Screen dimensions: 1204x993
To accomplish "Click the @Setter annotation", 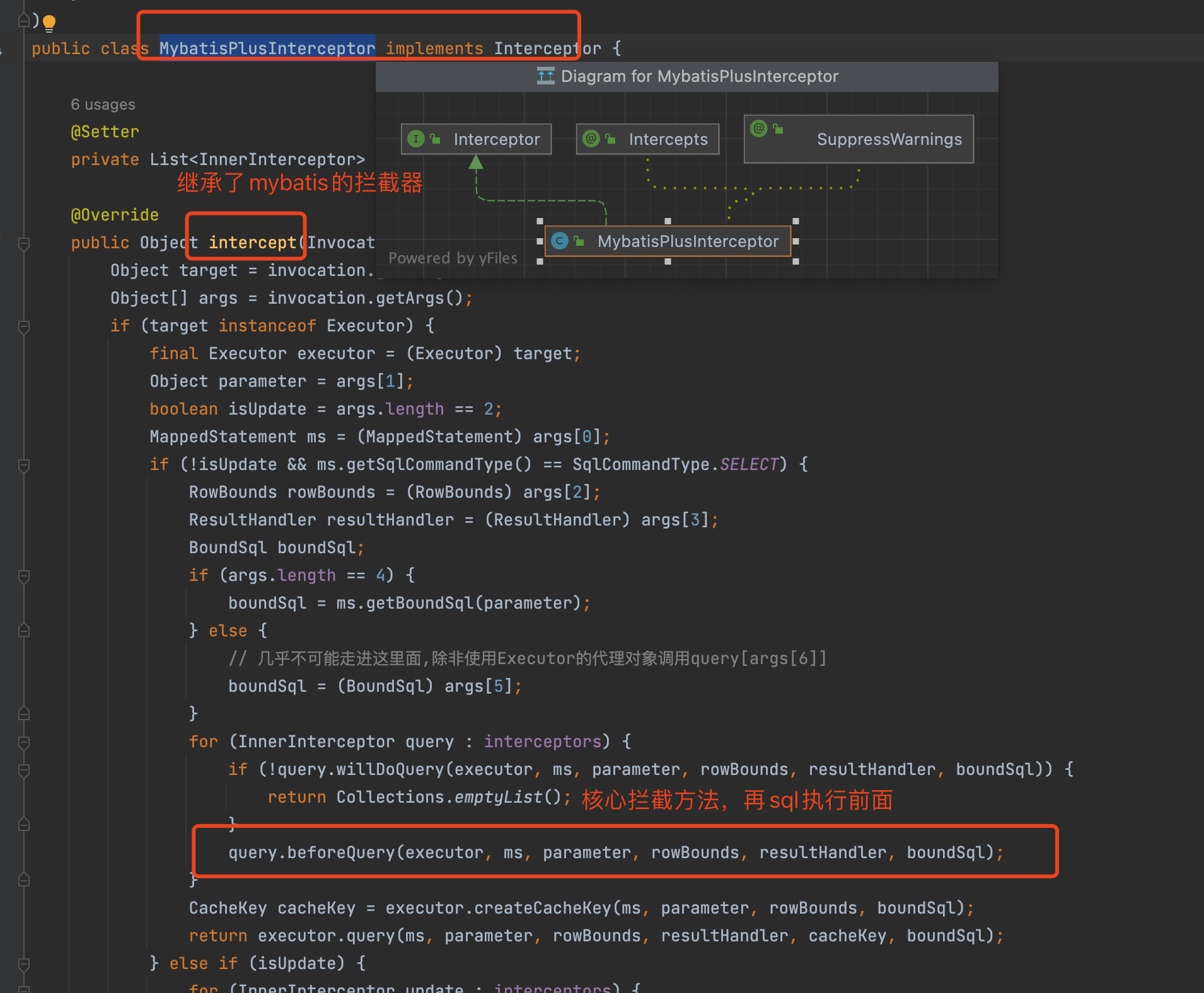I will tap(105, 132).
